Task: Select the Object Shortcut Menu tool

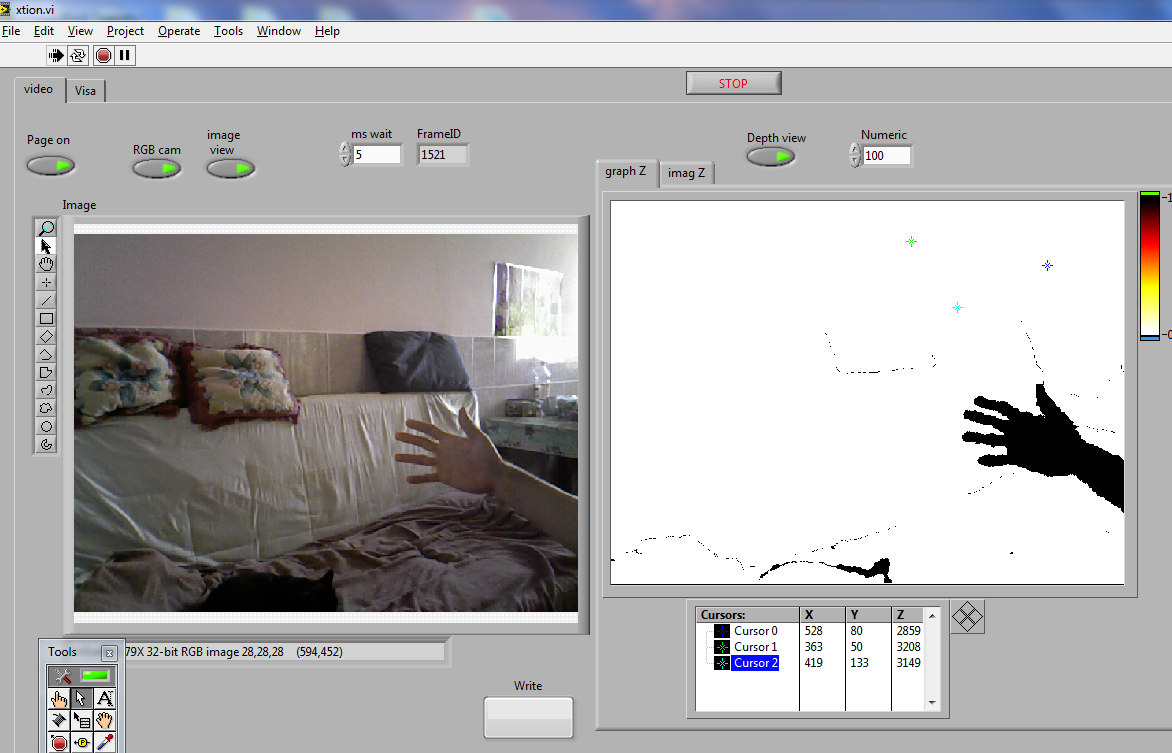Action: 81,721
